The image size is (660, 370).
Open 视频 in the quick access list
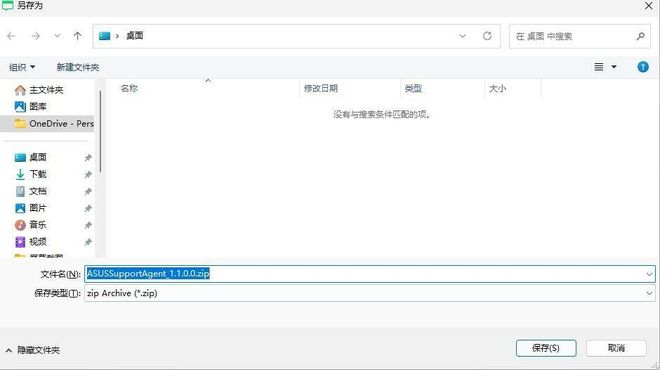coord(30,242)
